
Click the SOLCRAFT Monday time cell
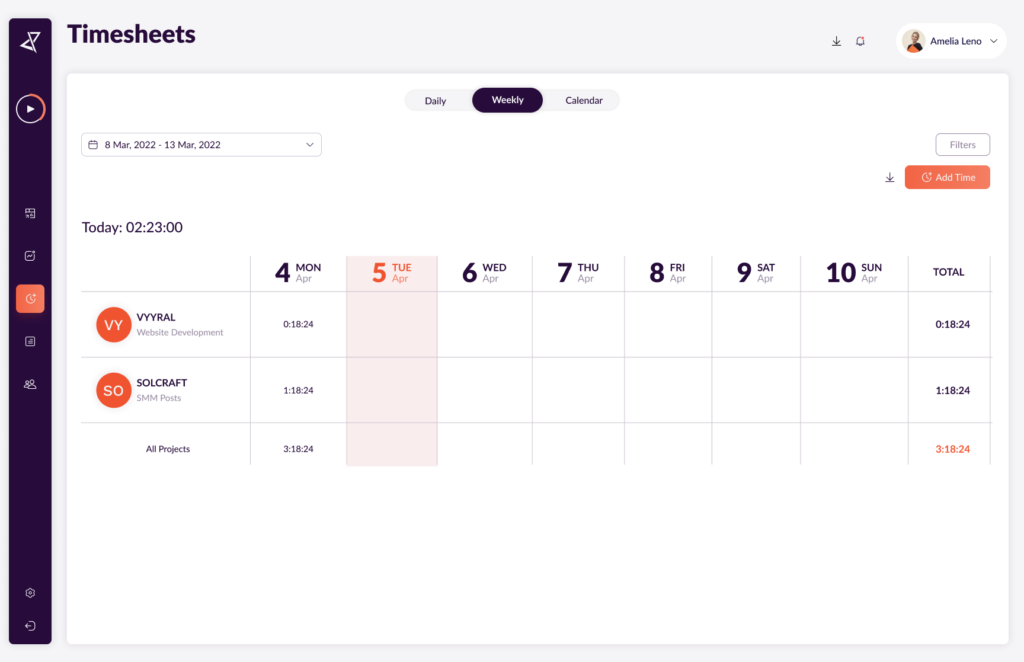click(x=297, y=390)
